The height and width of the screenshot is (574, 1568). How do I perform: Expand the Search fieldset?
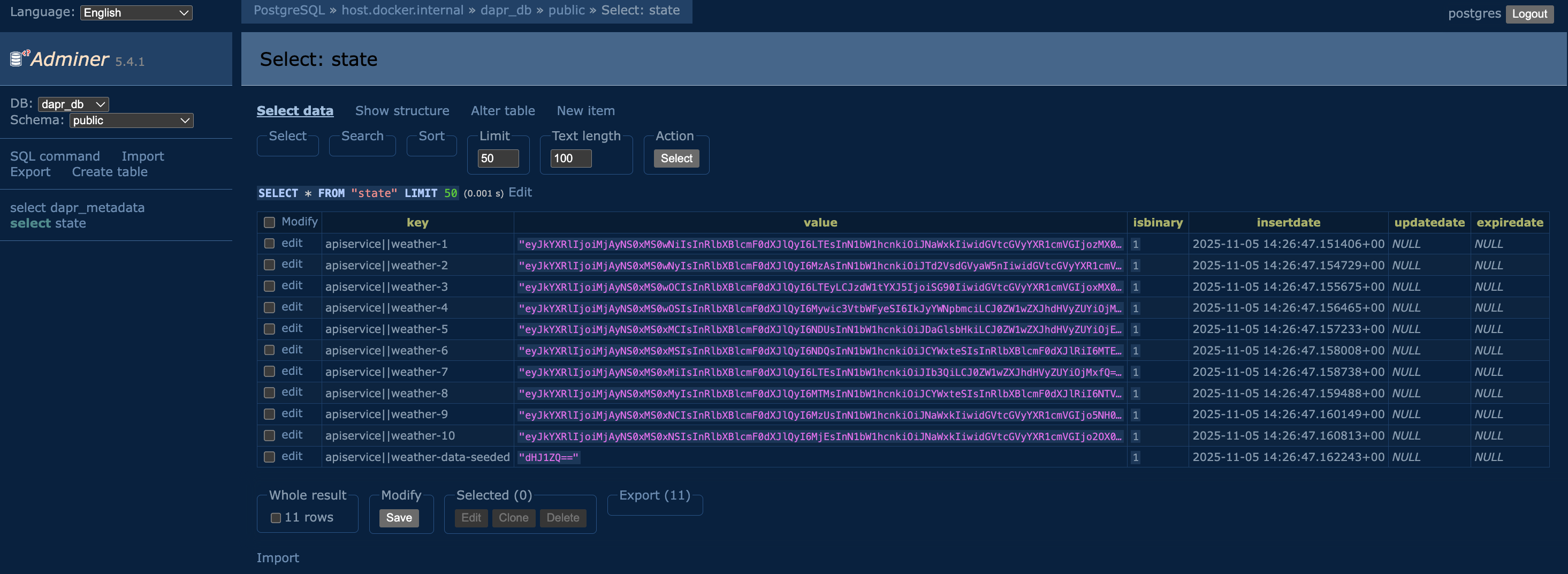(362, 136)
